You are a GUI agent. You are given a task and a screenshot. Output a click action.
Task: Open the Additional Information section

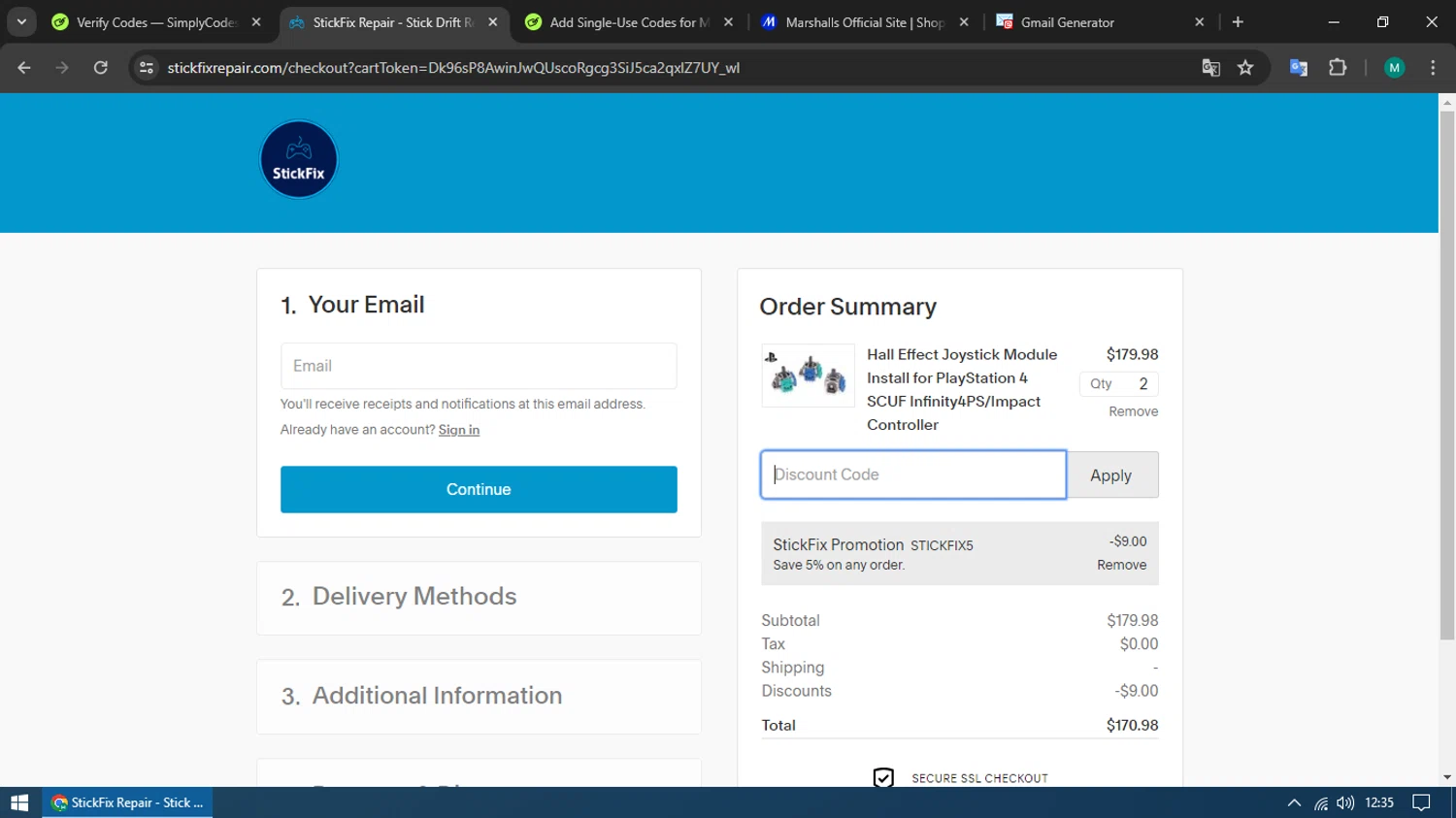479,697
